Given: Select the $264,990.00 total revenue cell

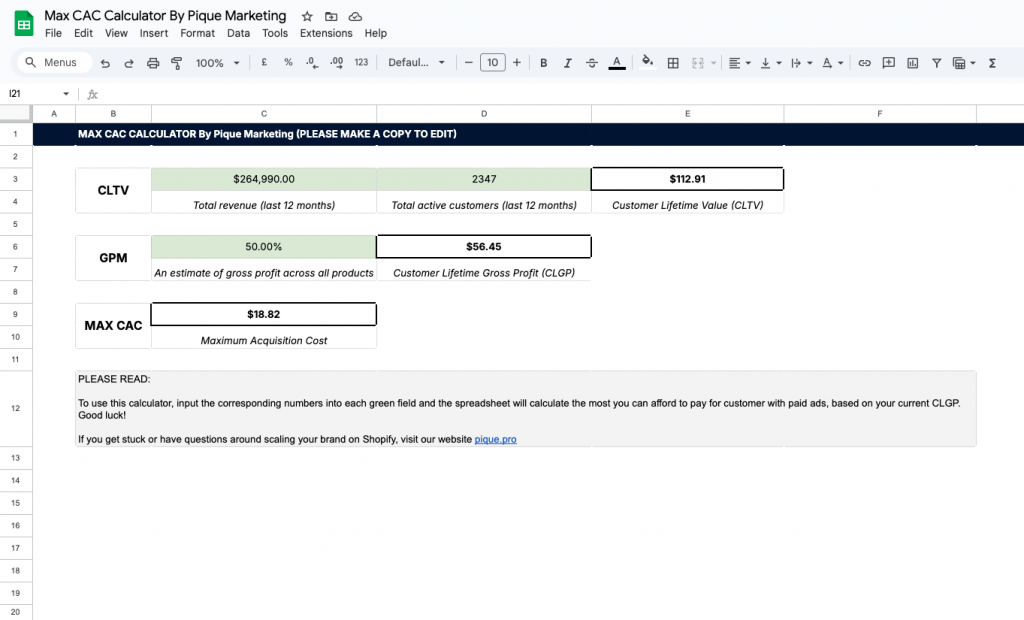Looking at the screenshot, I should click(x=264, y=179).
